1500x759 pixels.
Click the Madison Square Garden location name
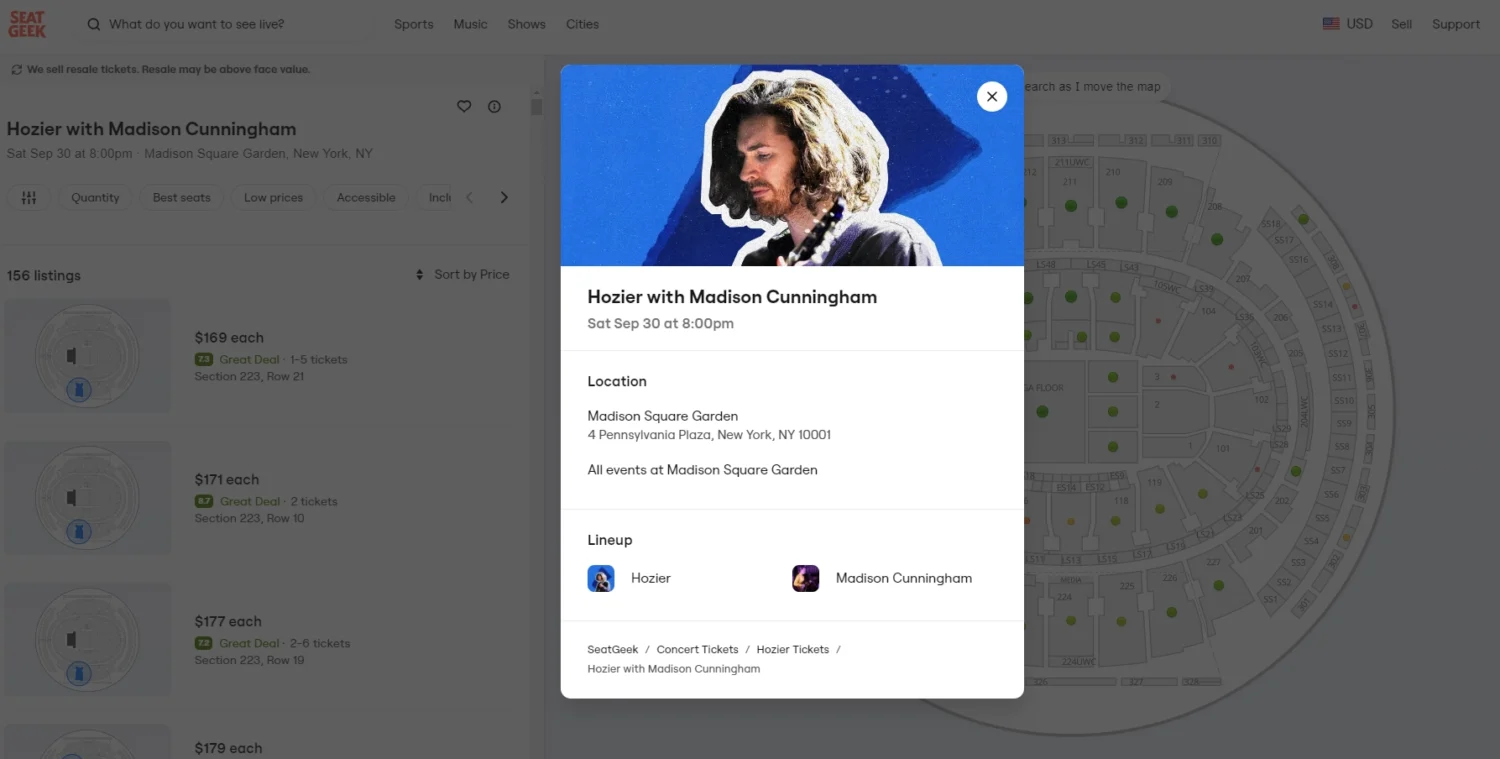[x=663, y=415]
